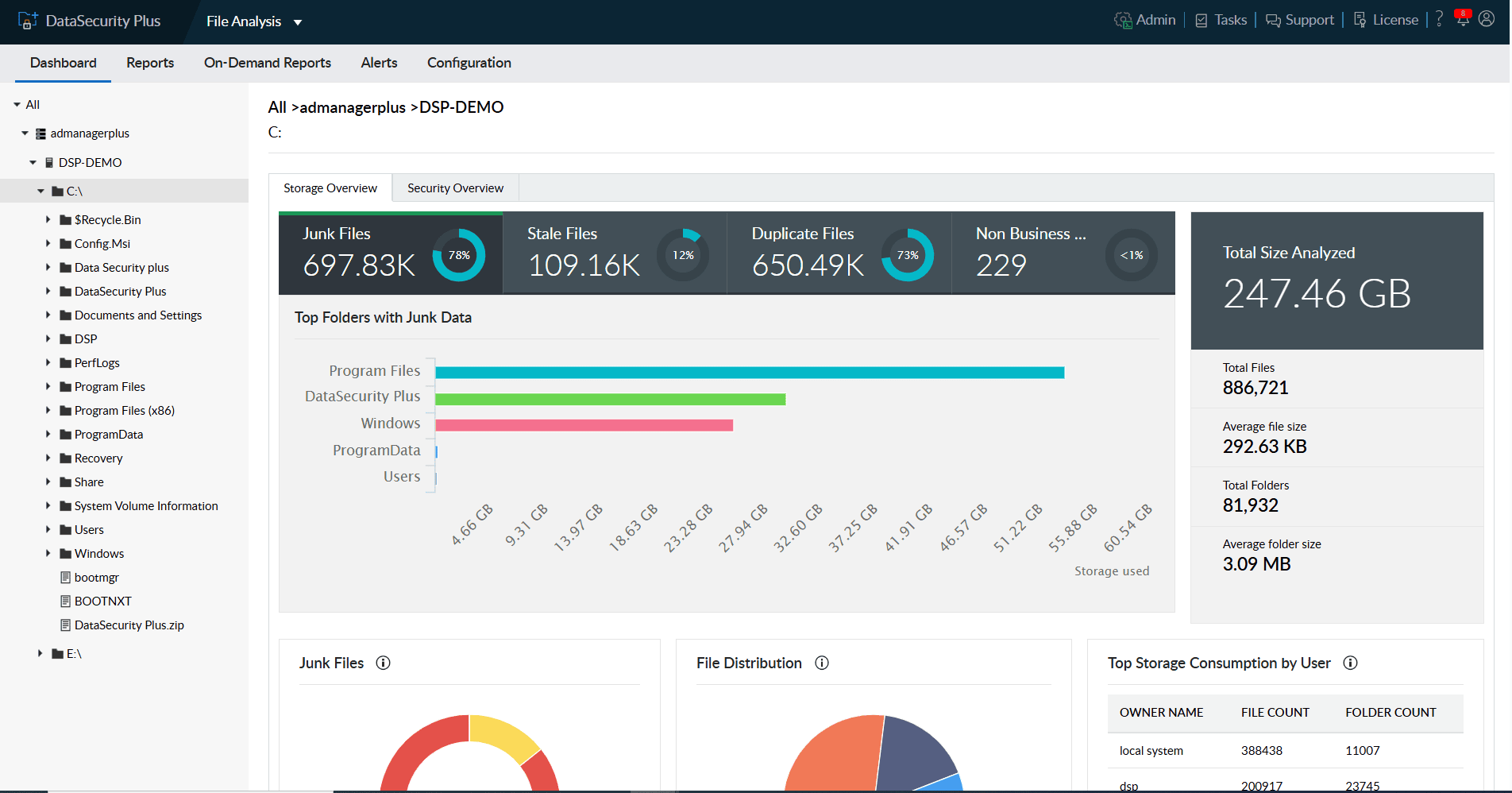Viewport: 1512px width, 793px height.
Task: Expand the Windows folder in the sidebar
Action: [x=49, y=553]
